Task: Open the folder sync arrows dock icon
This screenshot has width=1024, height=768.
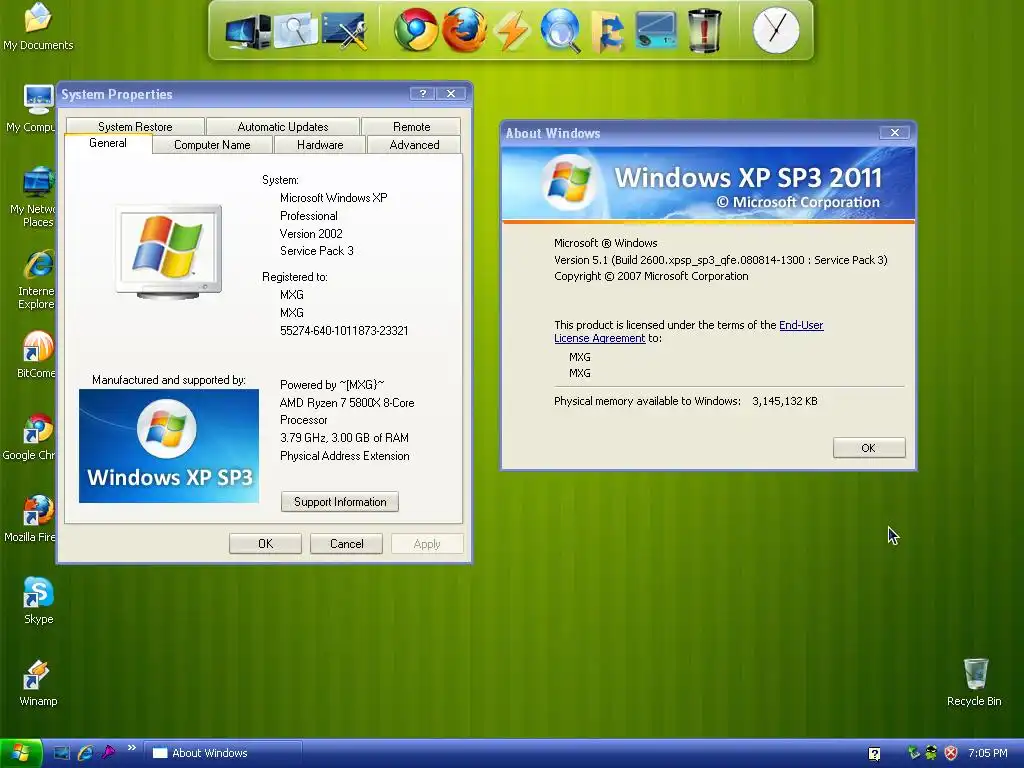Action: pyautogui.click(x=607, y=31)
